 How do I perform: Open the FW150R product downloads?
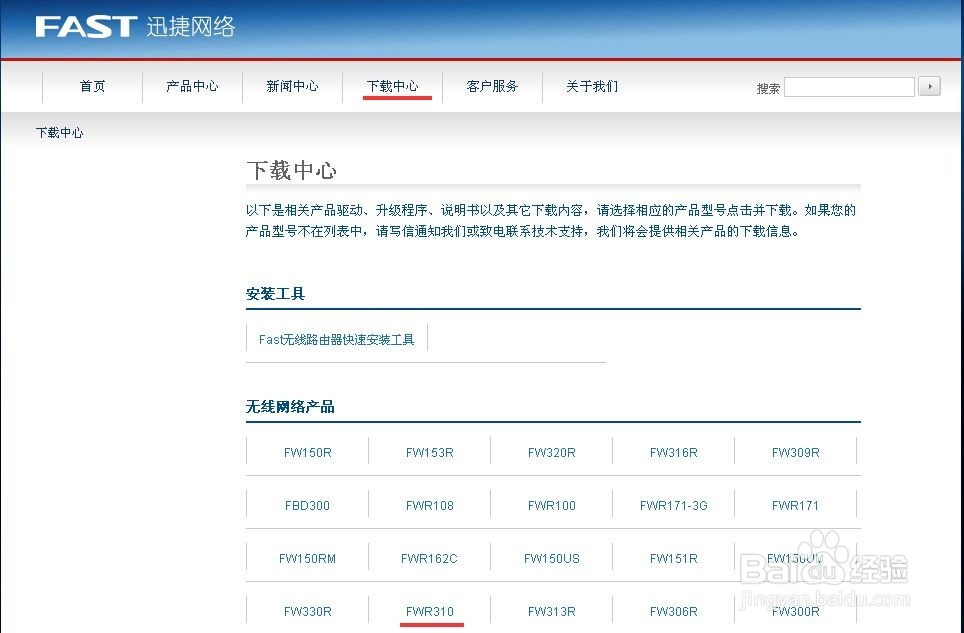[x=307, y=452]
